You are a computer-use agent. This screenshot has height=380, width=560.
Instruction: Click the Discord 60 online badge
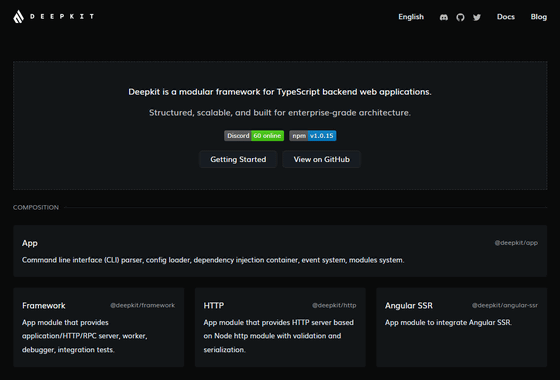pyautogui.click(x=254, y=136)
